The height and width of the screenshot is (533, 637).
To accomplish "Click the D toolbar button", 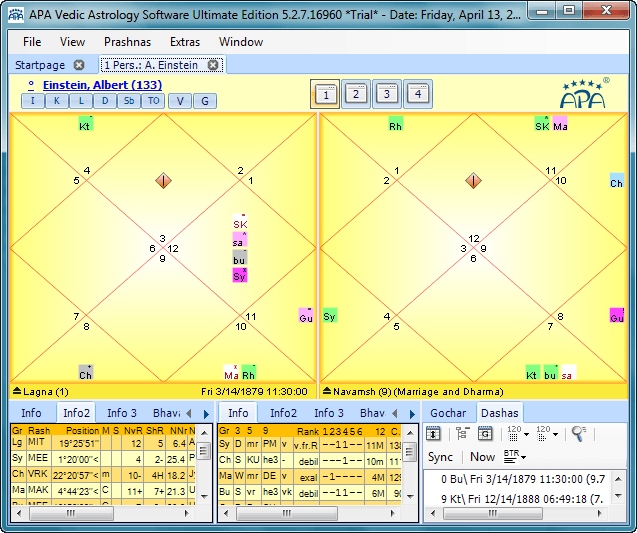I will tap(105, 101).
